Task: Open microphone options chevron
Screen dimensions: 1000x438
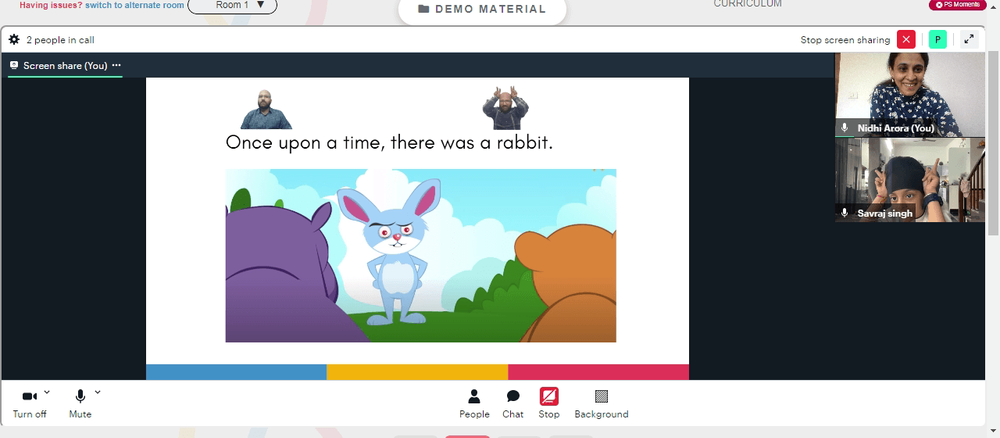Action: point(98,392)
